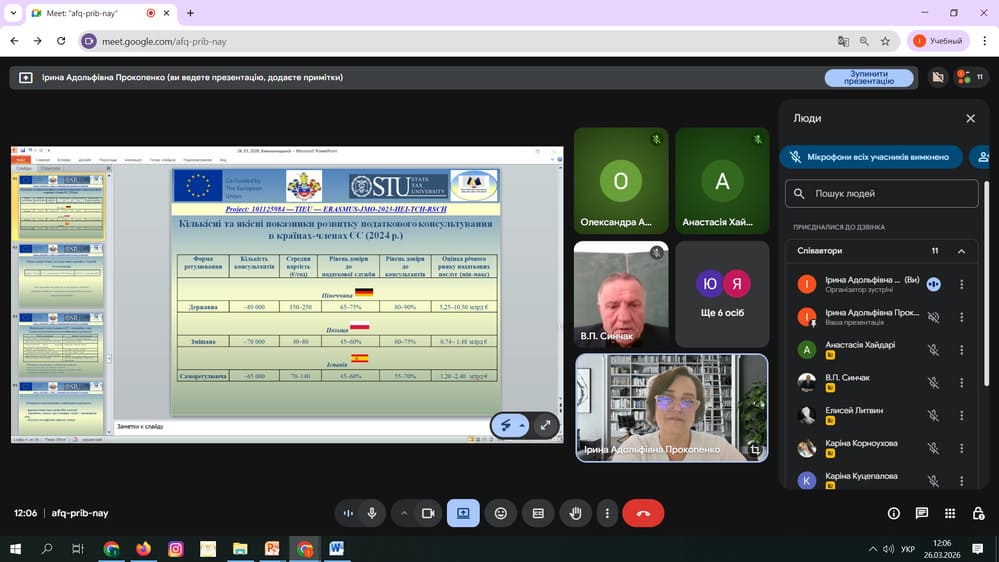Toggle closed captions button
Screen dimensions: 999x562
point(538,513)
